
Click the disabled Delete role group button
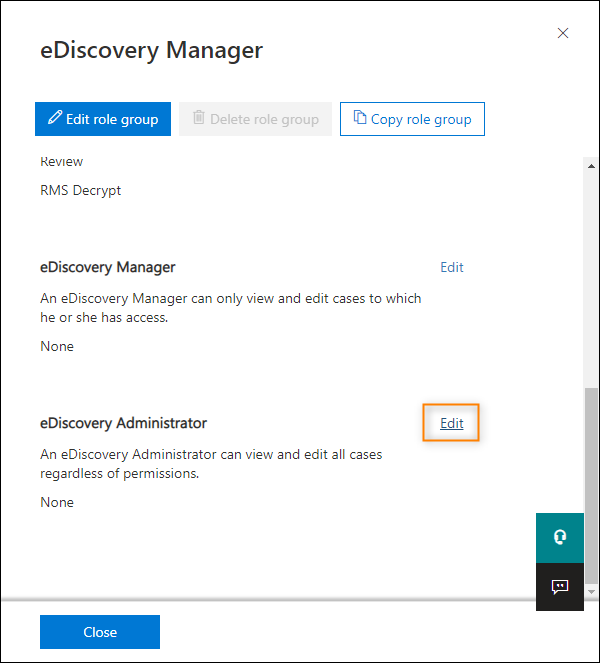[255, 119]
